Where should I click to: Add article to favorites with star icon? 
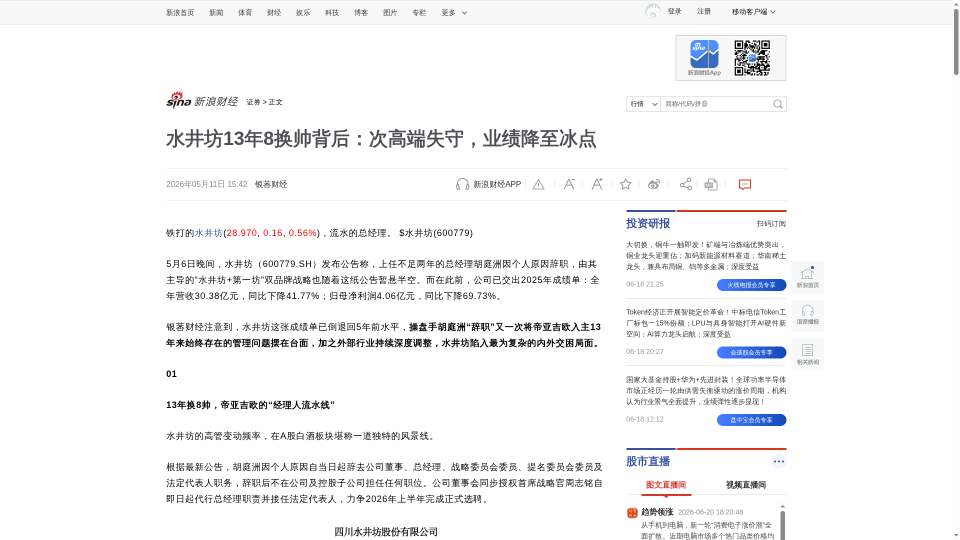click(x=625, y=184)
